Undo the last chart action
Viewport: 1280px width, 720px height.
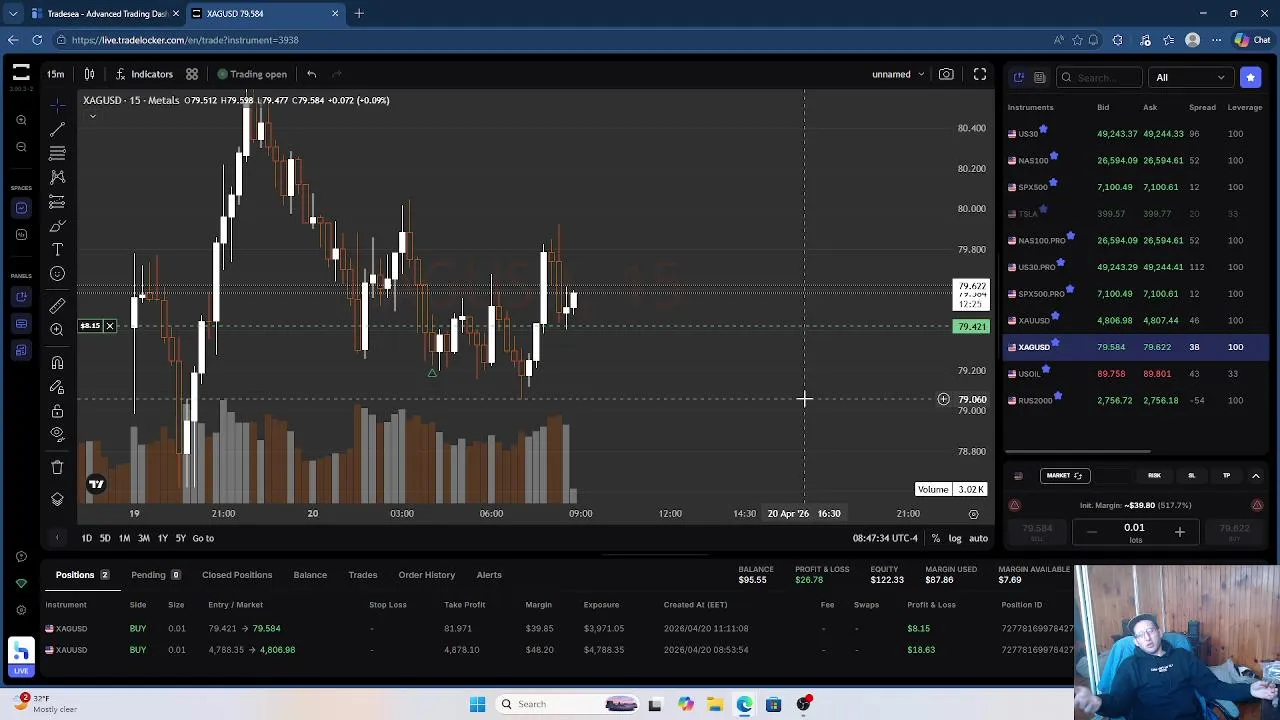[312, 74]
